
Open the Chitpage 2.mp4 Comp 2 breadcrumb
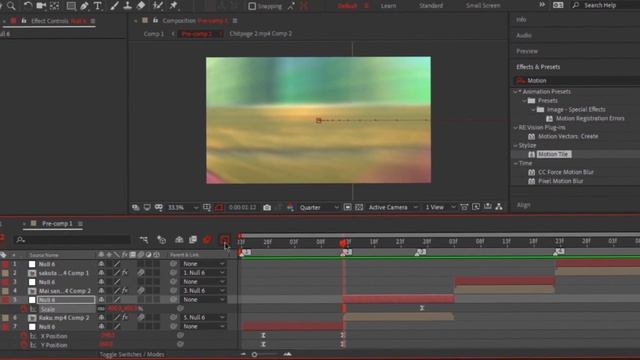(260, 34)
